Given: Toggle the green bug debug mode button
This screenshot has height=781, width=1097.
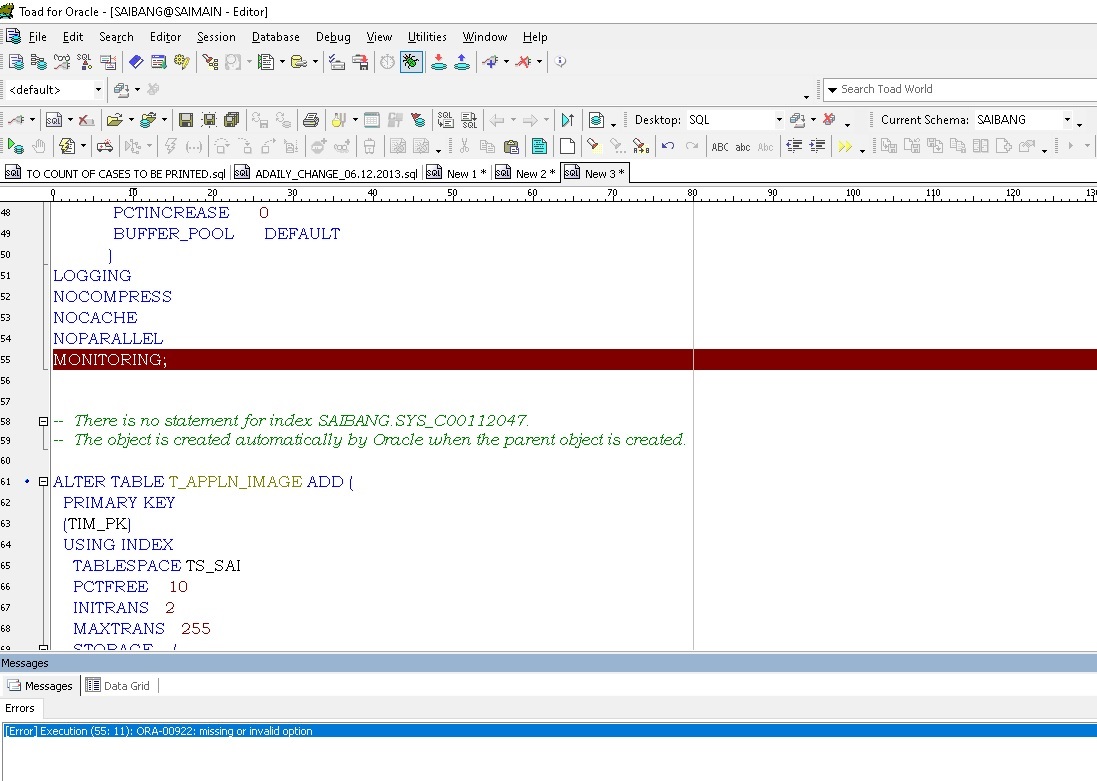Looking at the screenshot, I should 410,62.
